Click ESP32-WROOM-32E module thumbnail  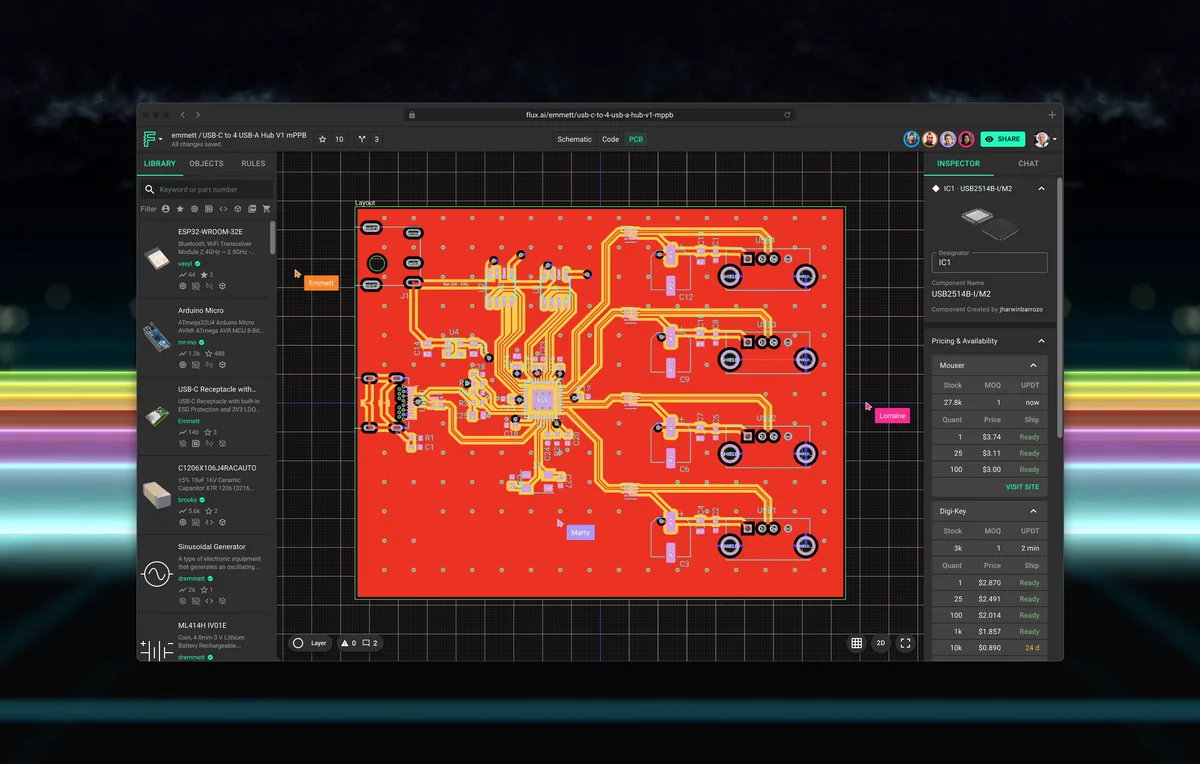point(156,258)
